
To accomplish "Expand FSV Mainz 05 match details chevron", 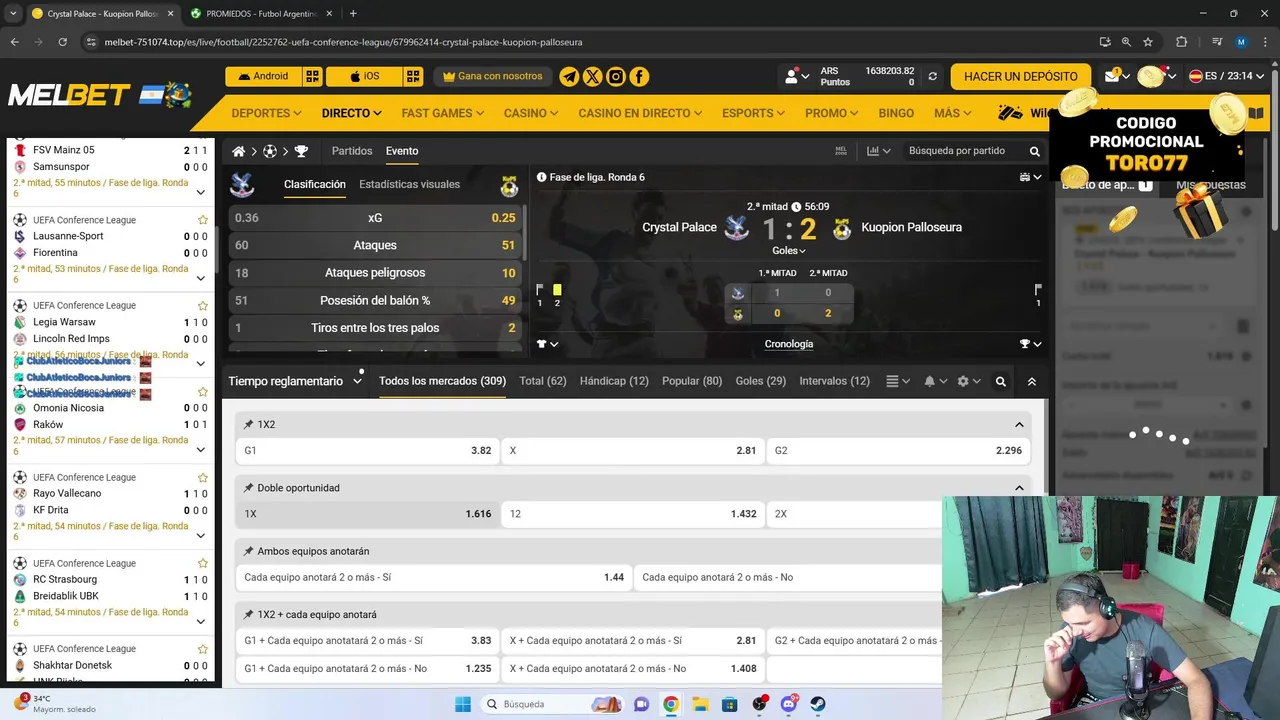I will click(x=201, y=192).
